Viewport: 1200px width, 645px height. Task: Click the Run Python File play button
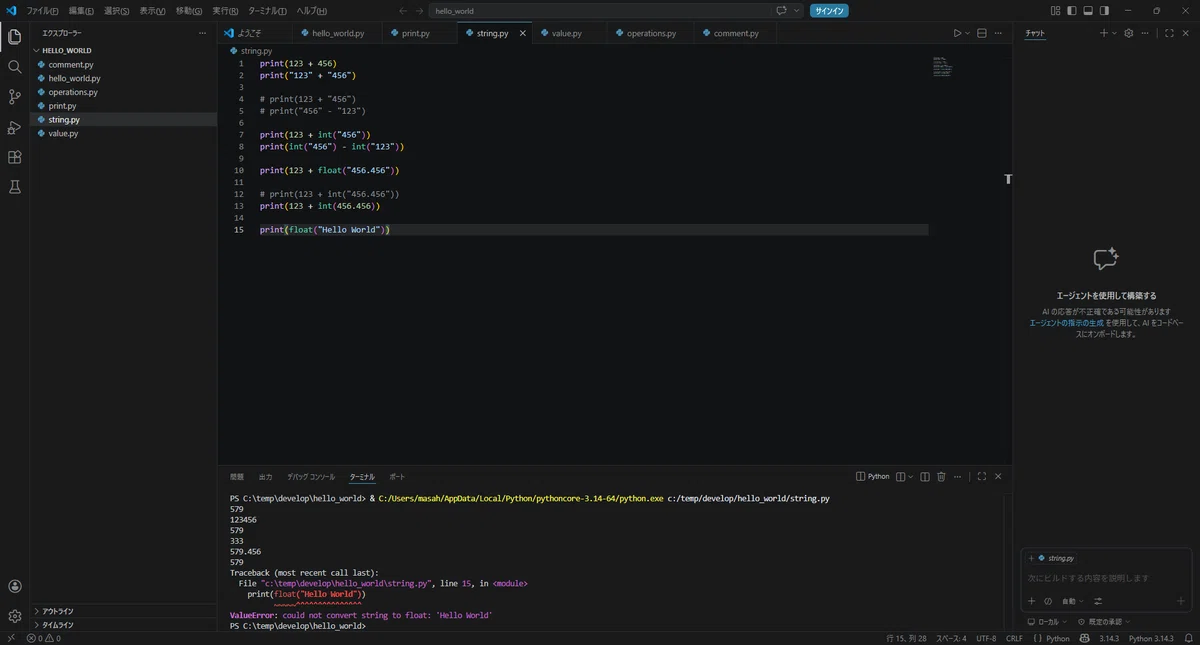click(x=957, y=33)
